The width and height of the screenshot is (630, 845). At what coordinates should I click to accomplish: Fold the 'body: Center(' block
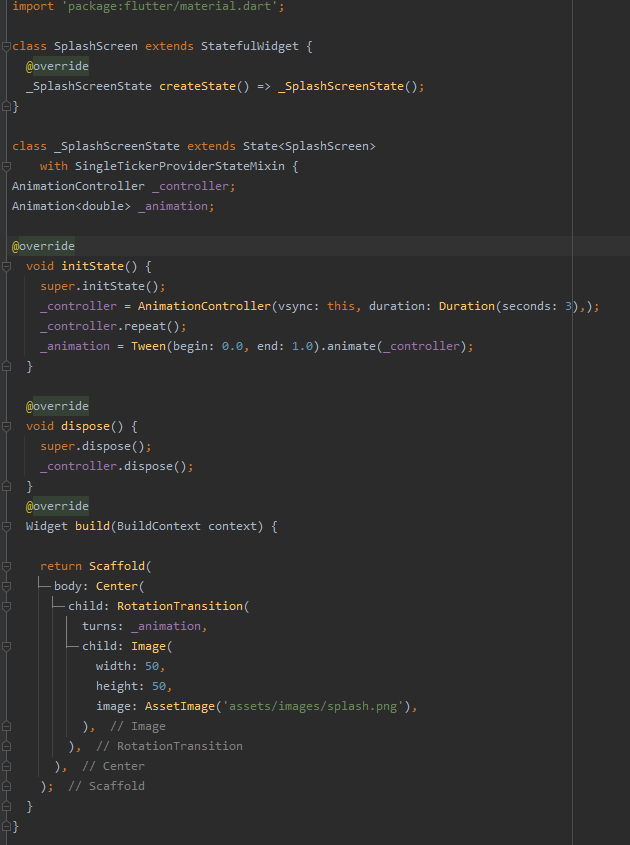pyautogui.click(x=6, y=586)
